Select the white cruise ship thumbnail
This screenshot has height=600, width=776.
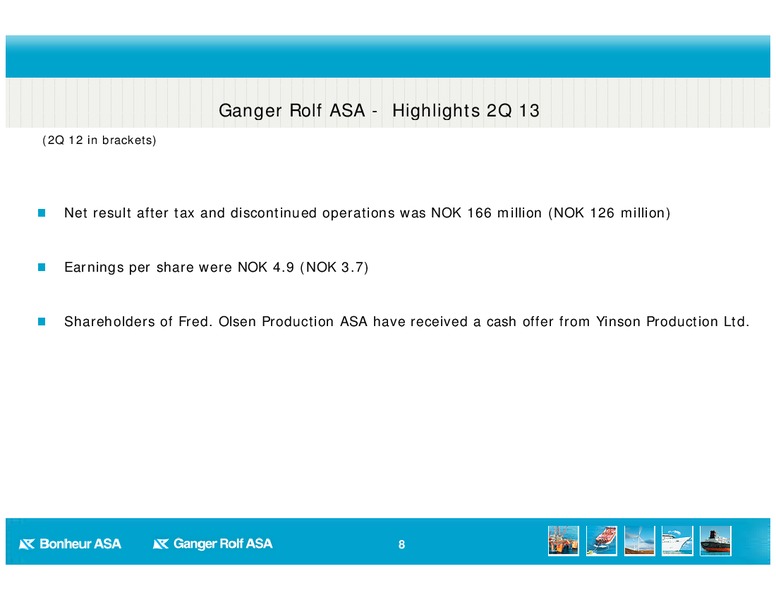pyautogui.click(x=677, y=541)
